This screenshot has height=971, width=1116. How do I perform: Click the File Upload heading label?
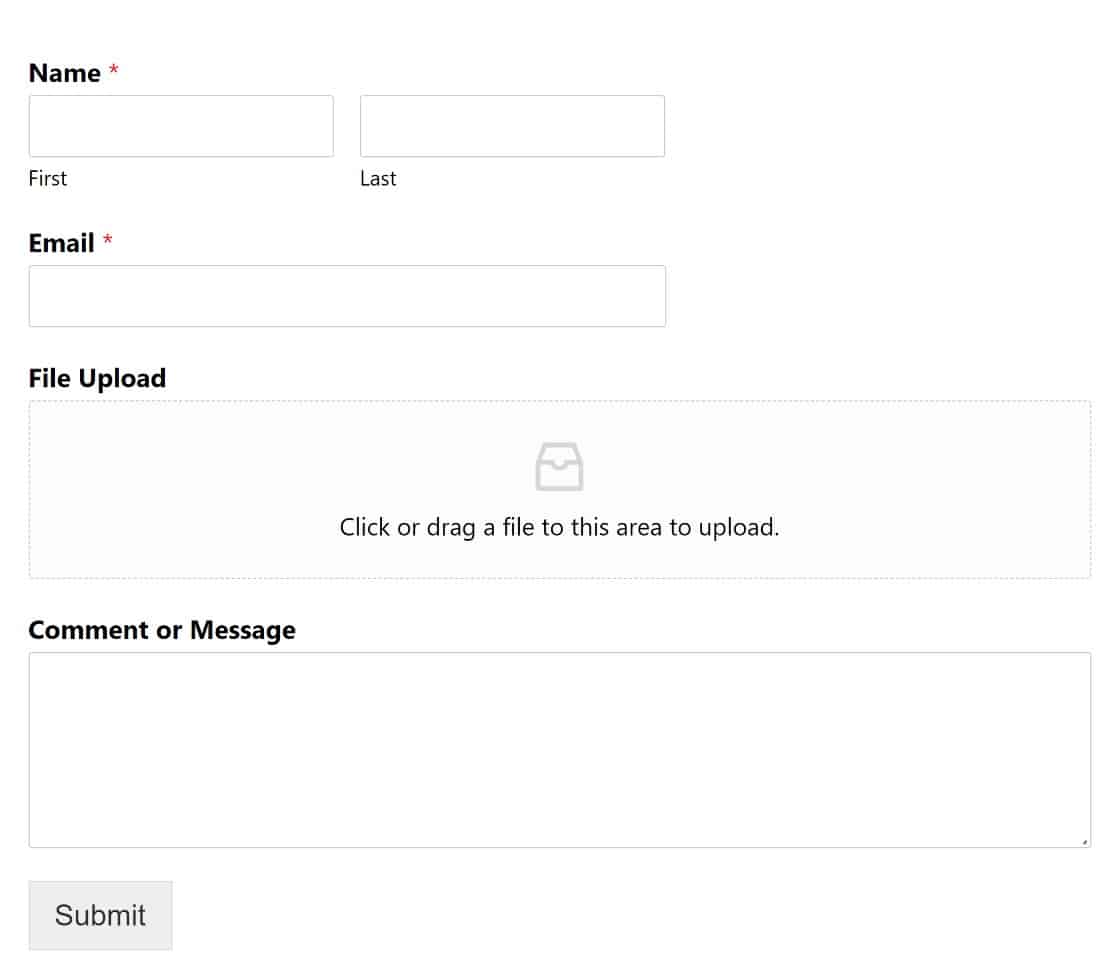click(97, 378)
